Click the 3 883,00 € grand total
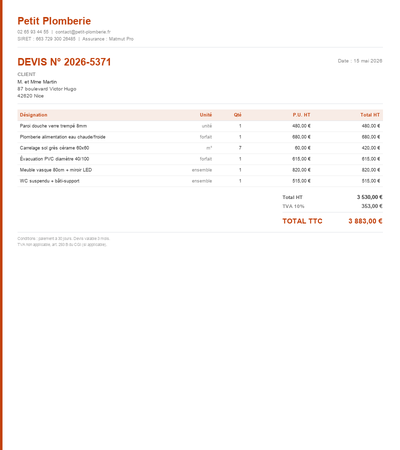 tap(365, 221)
